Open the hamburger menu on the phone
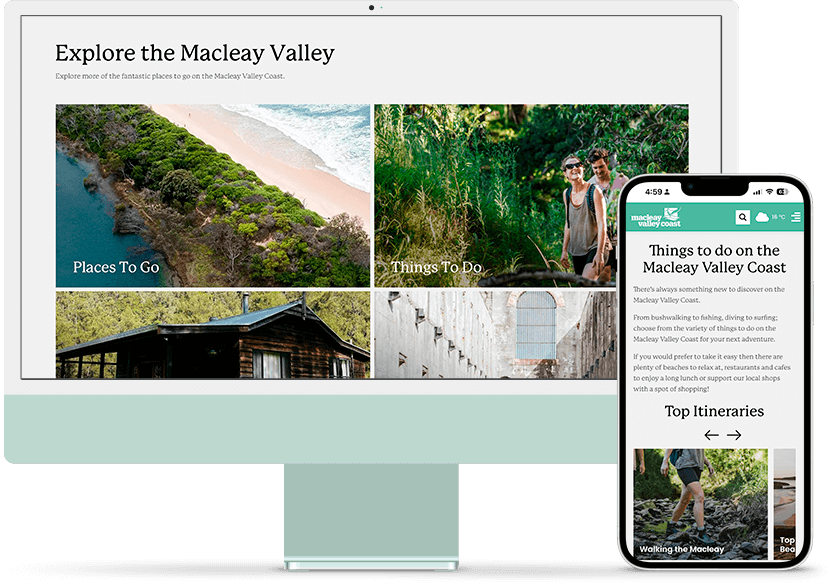The width and height of the screenshot is (832, 584). pyautogui.click(x=796, y=217)
